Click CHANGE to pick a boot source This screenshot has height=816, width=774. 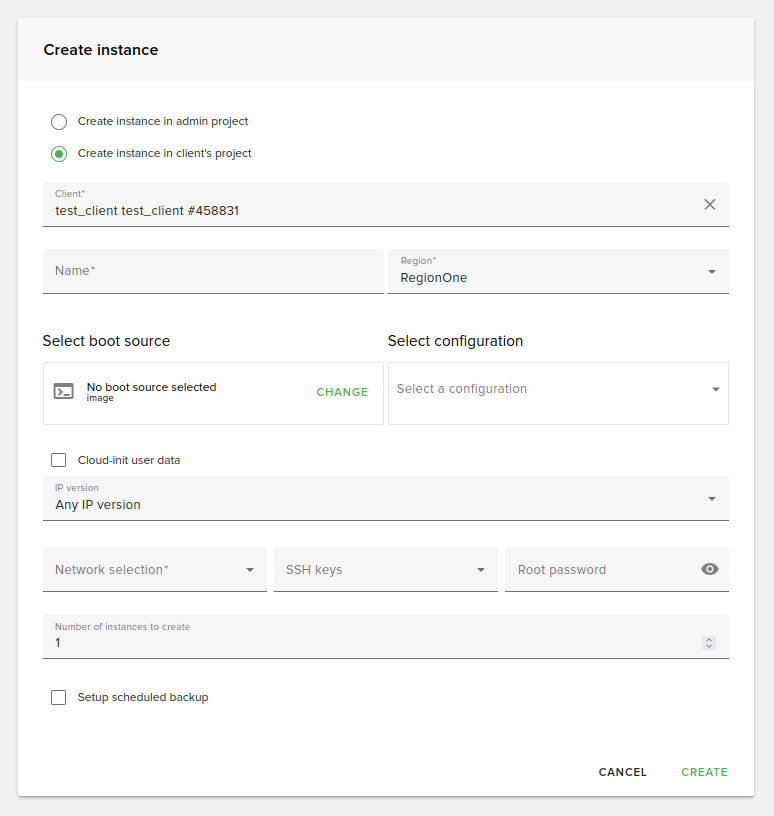pyautogui.click(x=342, y=392)
